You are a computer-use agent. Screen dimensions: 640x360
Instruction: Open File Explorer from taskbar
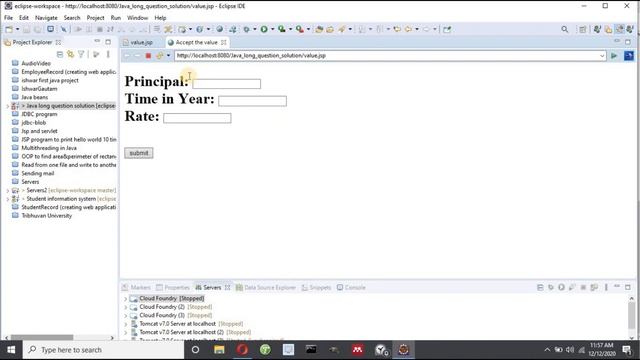(219, 350)
